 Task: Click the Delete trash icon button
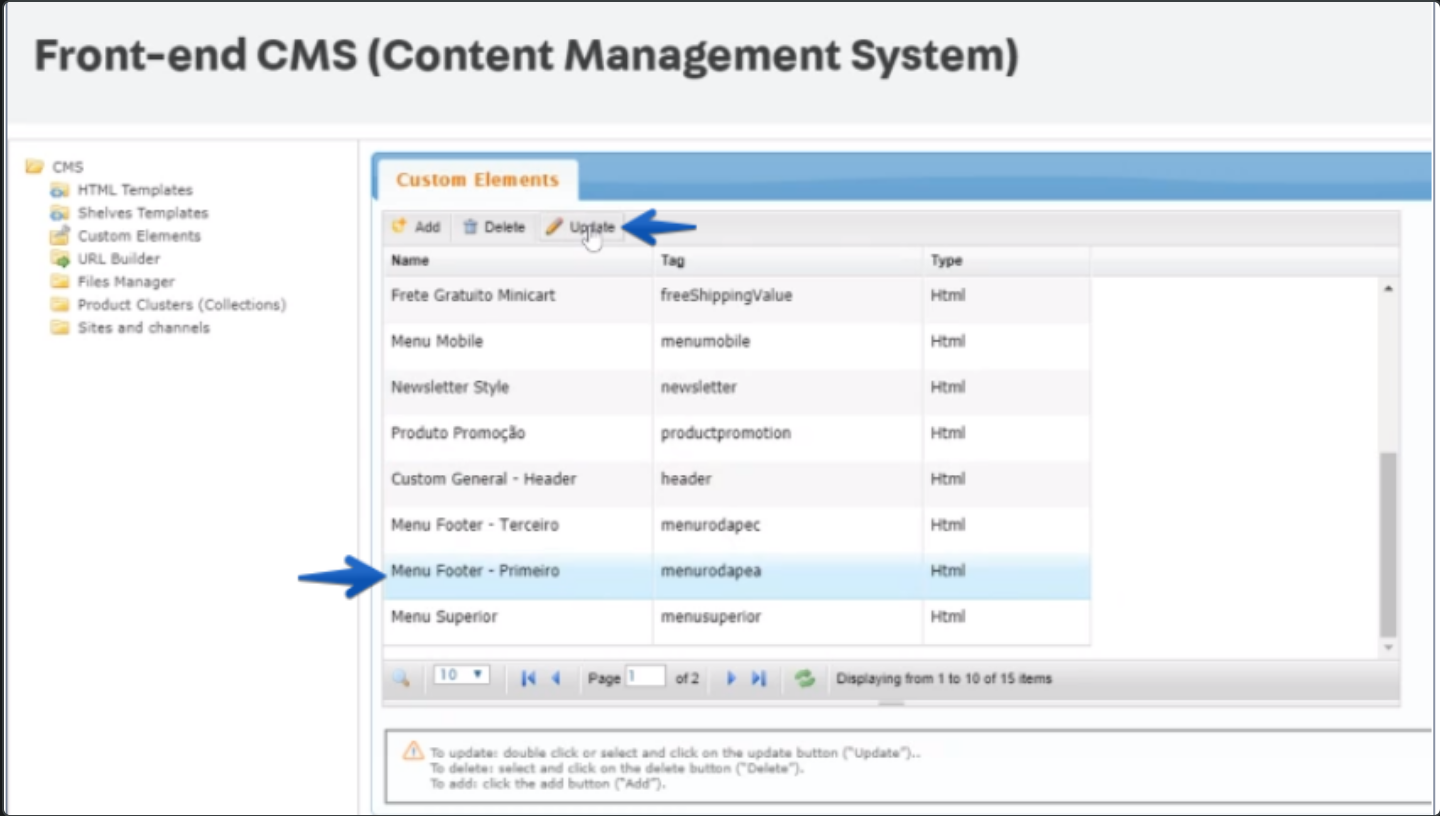[x=494, y=227]
